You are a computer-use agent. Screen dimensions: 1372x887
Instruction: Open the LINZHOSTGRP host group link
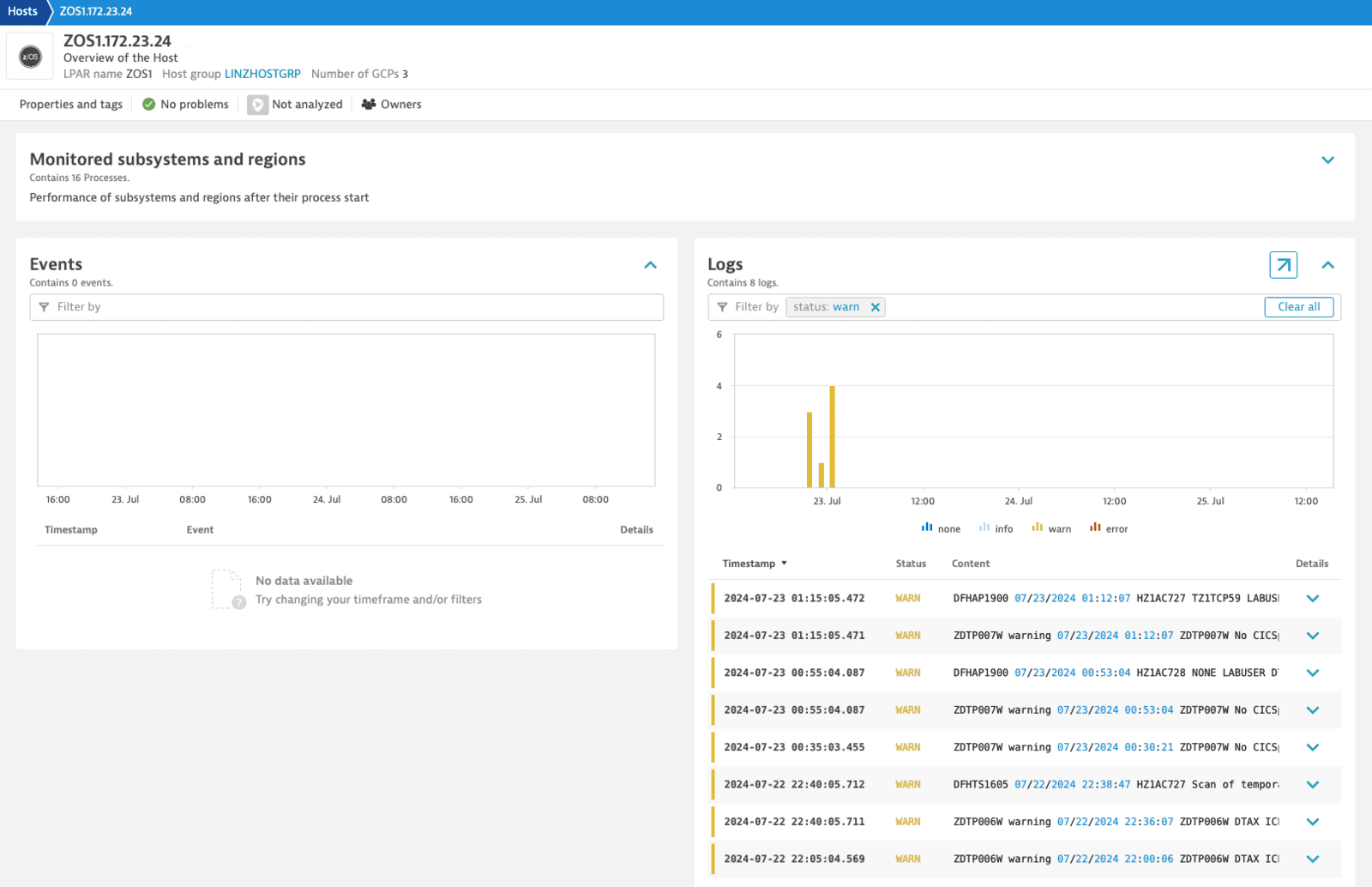tap(262, 74)
